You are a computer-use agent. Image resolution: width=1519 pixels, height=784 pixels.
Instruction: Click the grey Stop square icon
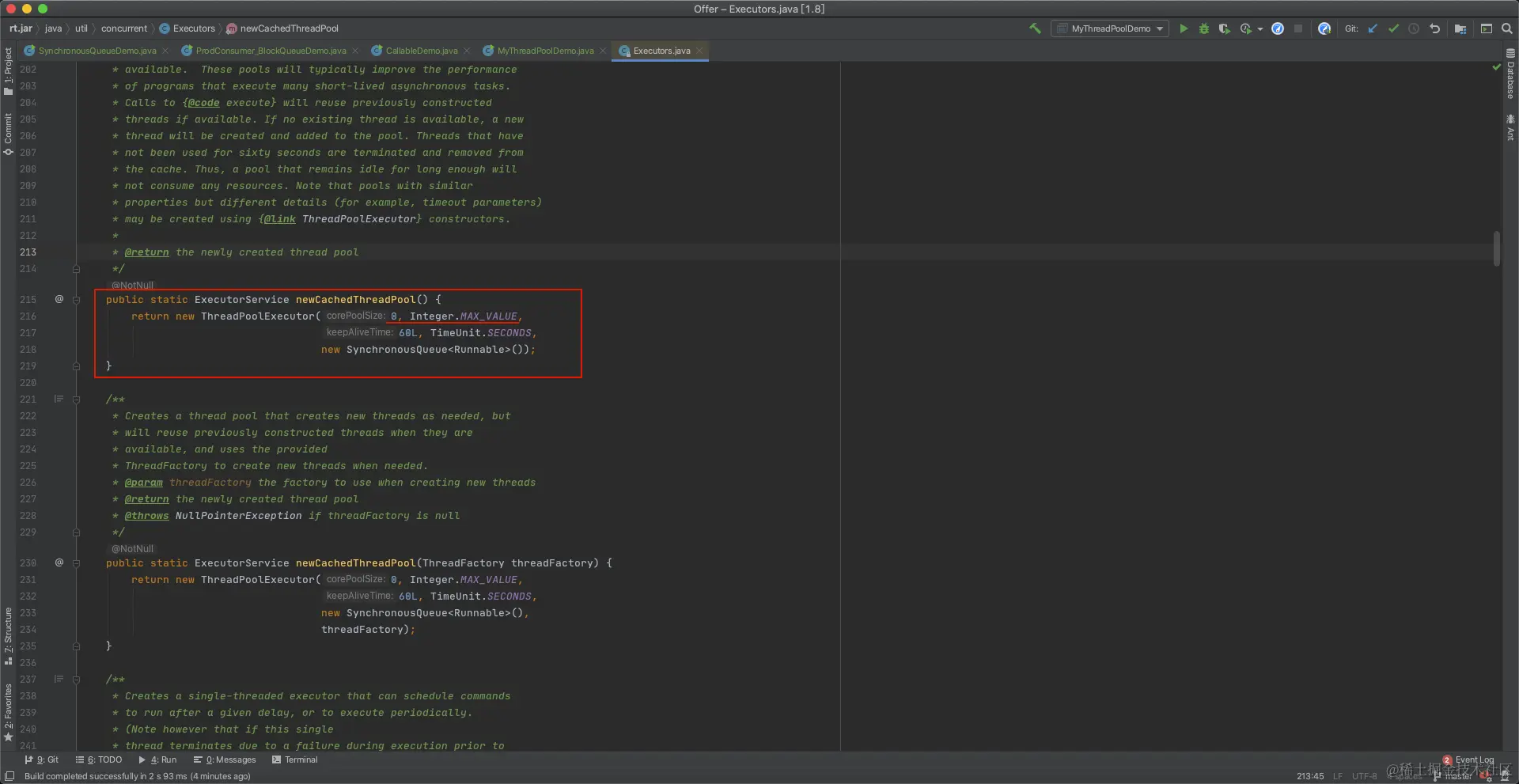(1298, 28)
